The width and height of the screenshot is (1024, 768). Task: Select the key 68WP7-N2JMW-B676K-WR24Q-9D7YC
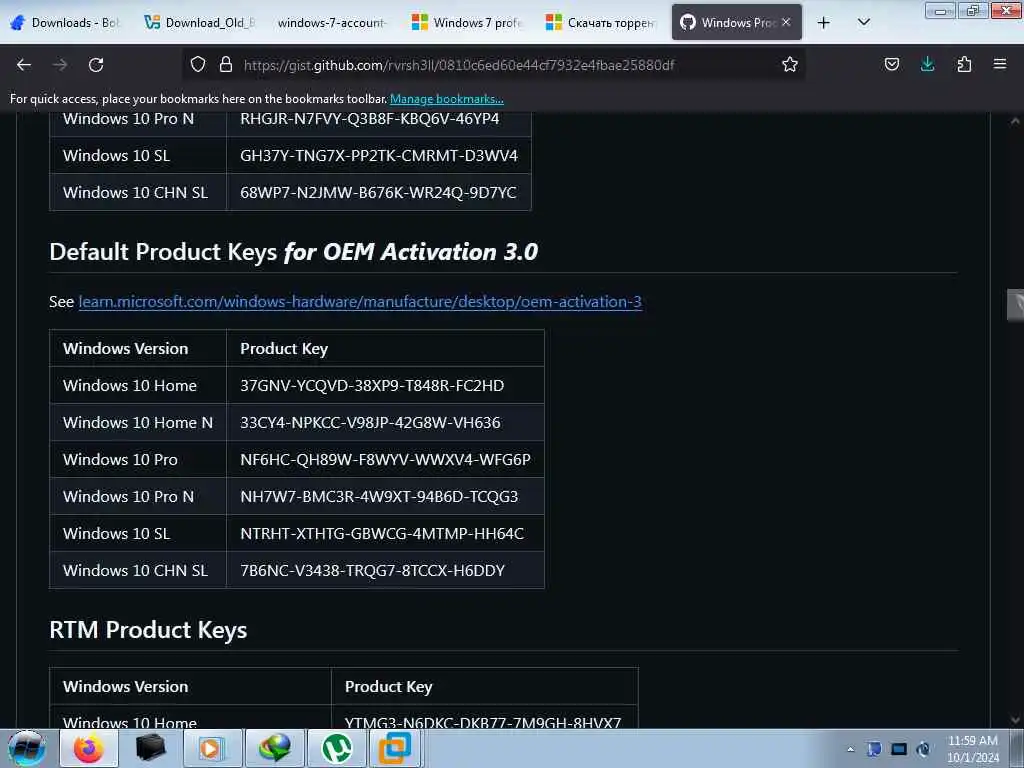(378, 193)
